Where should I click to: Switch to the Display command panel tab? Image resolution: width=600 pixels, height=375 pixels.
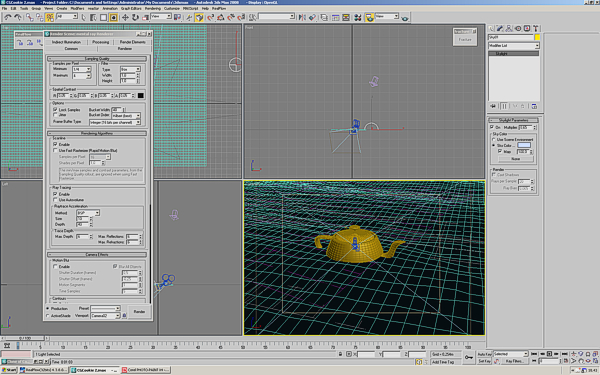coord(527,28)
